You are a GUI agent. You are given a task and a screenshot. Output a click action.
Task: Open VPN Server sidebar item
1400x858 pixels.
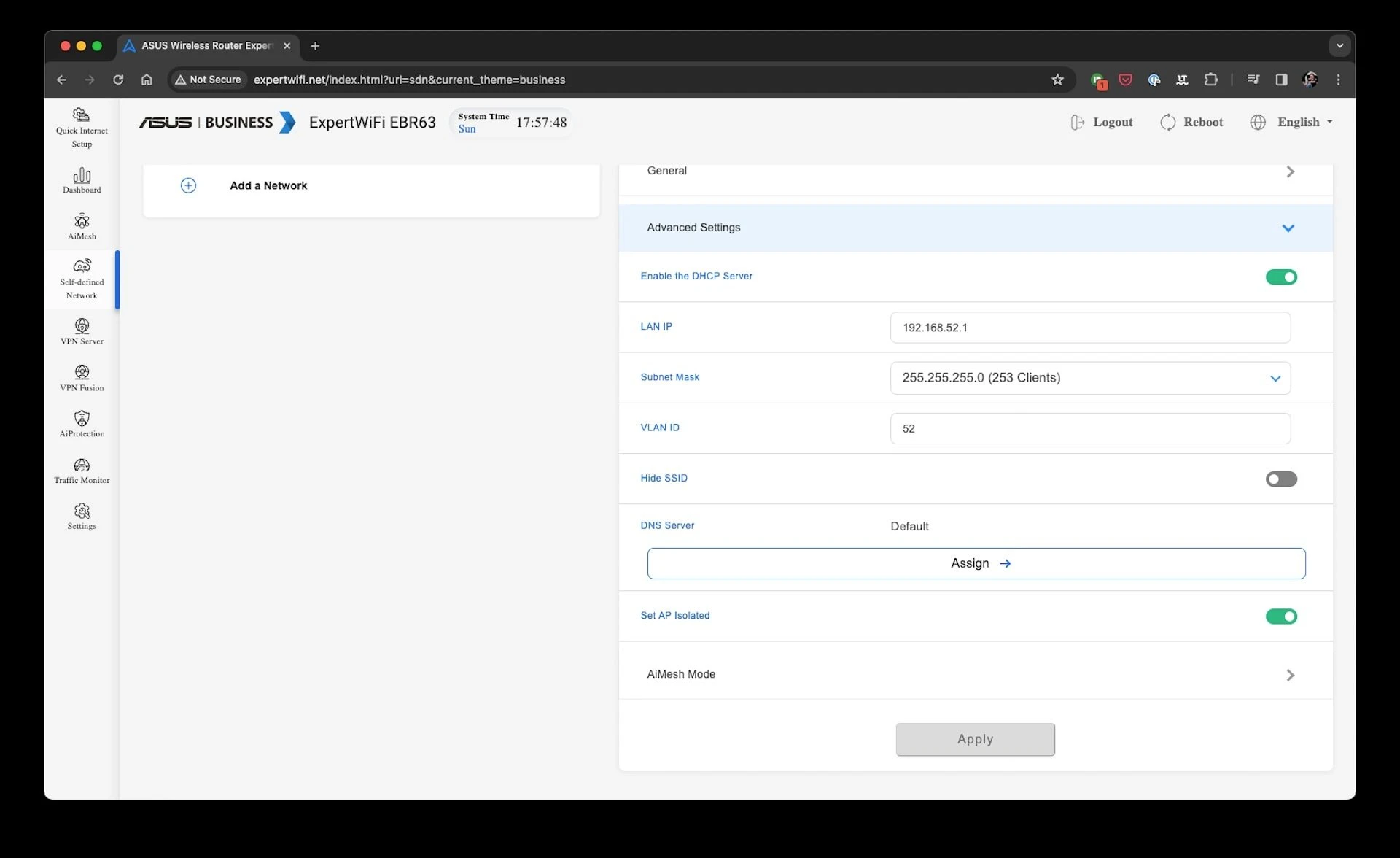coord(82,331)
